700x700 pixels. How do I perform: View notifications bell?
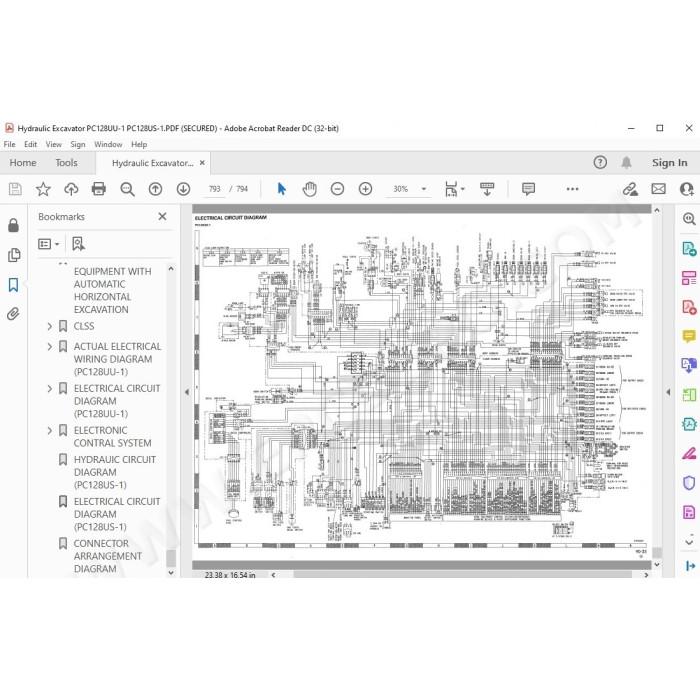point(626,162)
